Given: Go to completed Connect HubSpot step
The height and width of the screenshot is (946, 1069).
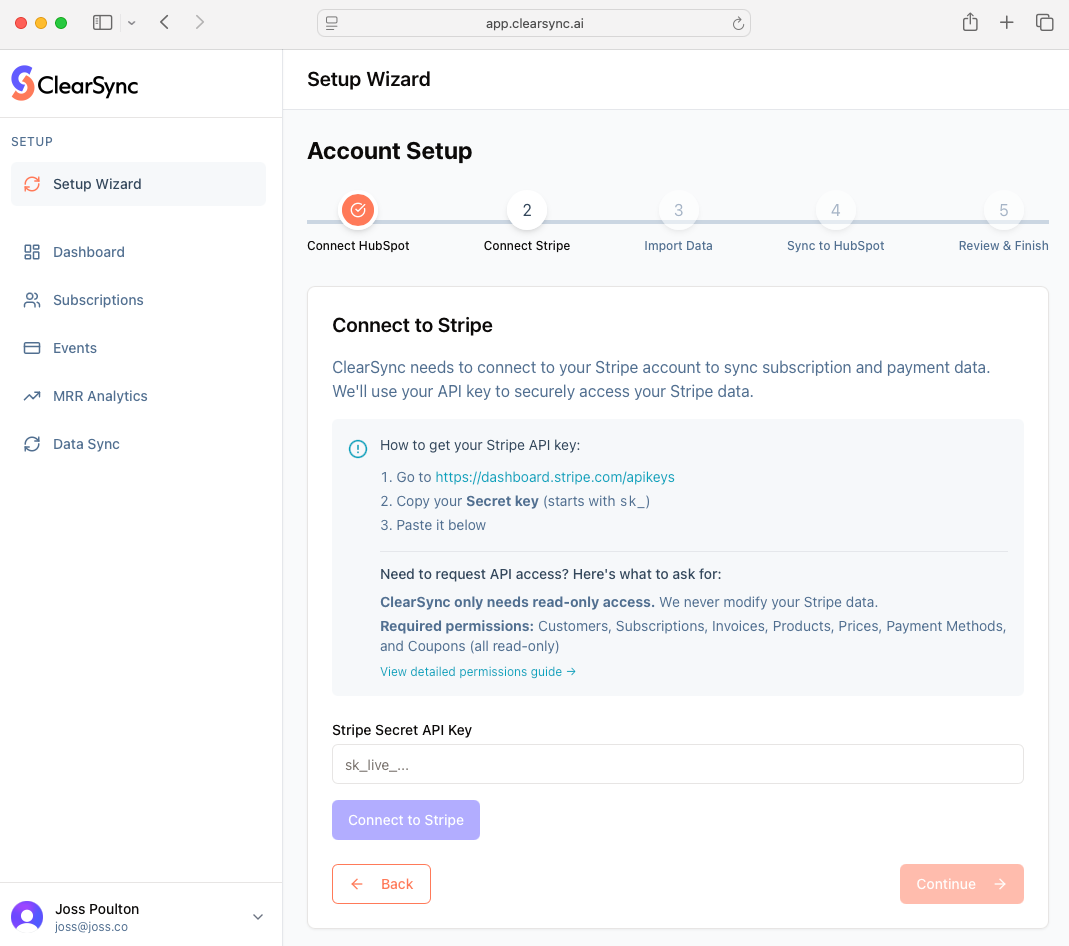Looking at the screenshot, I should (358, 210).
